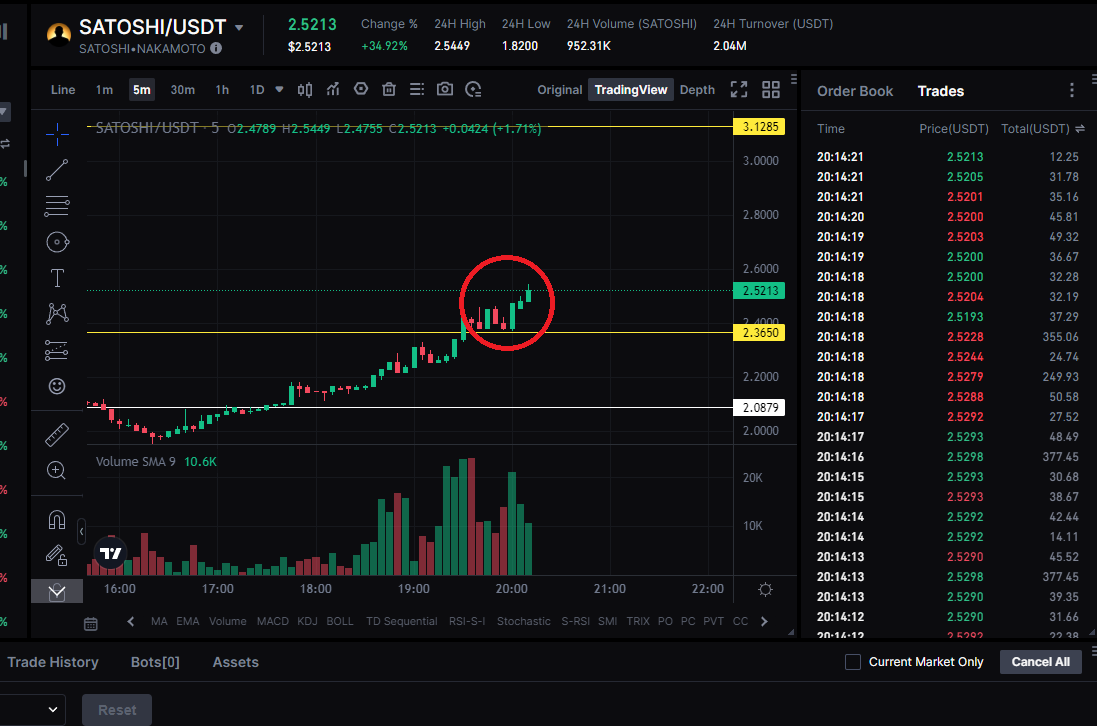Open the list lines settings icon
The image size is (1097, 726).
coord(417,90)
